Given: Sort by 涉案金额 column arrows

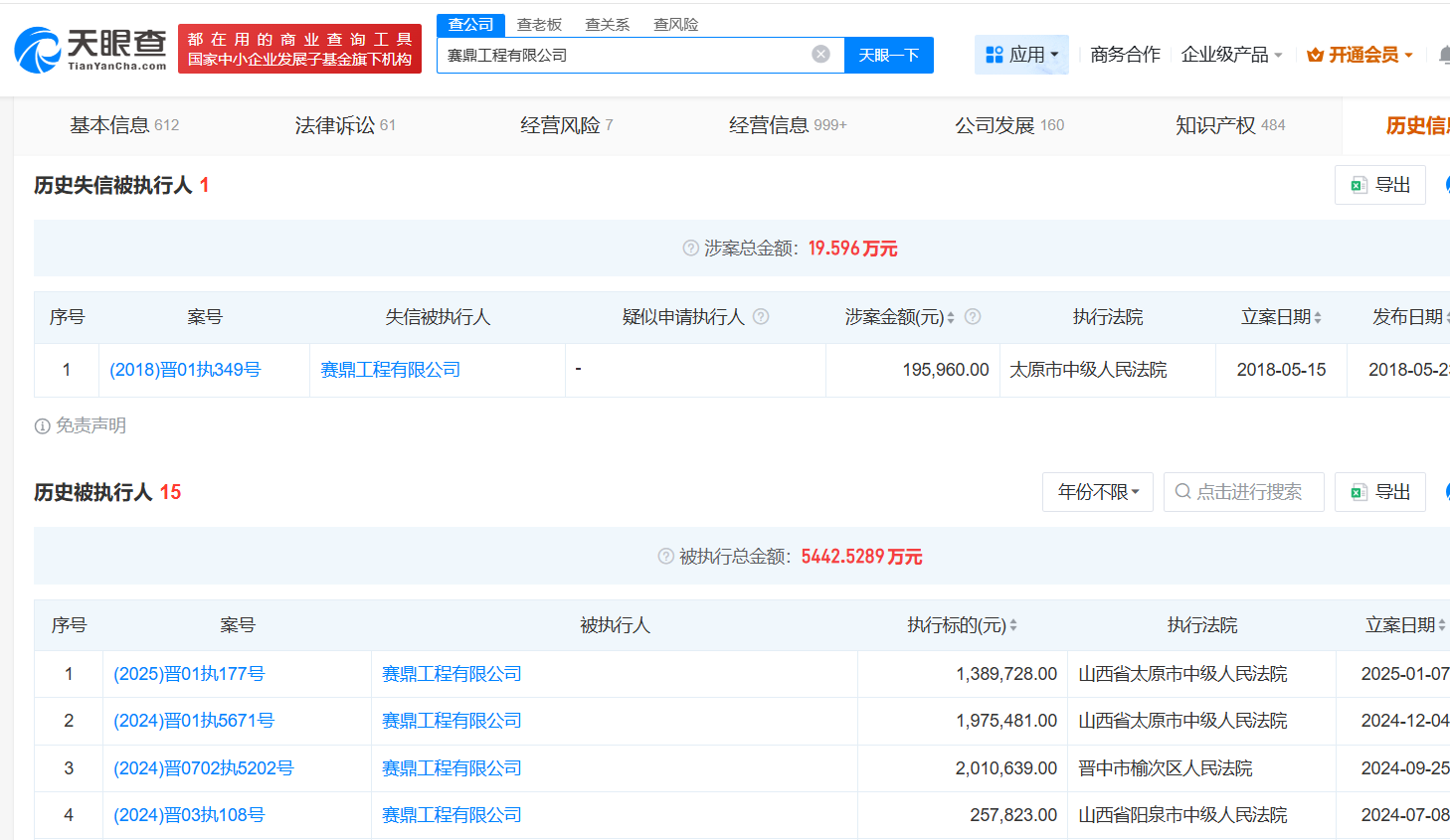Looking at the screenshot, I should pyautogui.click(x=951, y=317).
